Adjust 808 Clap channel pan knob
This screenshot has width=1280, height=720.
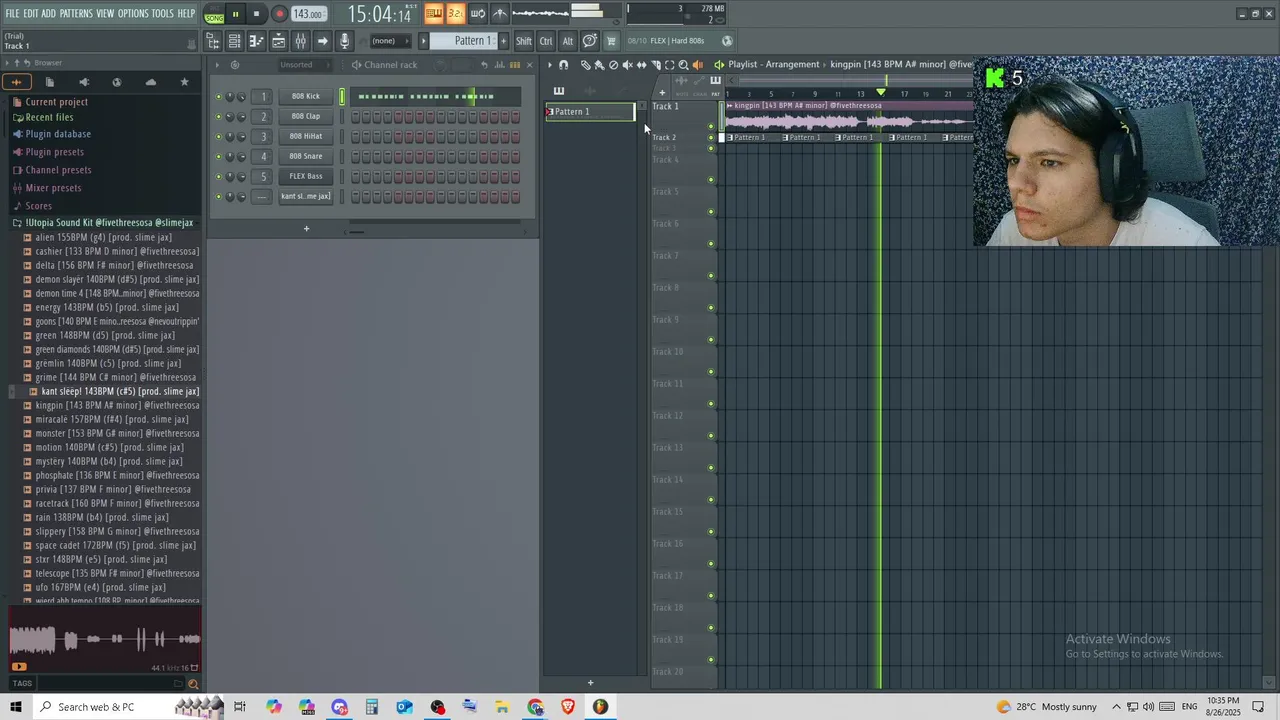229,117
